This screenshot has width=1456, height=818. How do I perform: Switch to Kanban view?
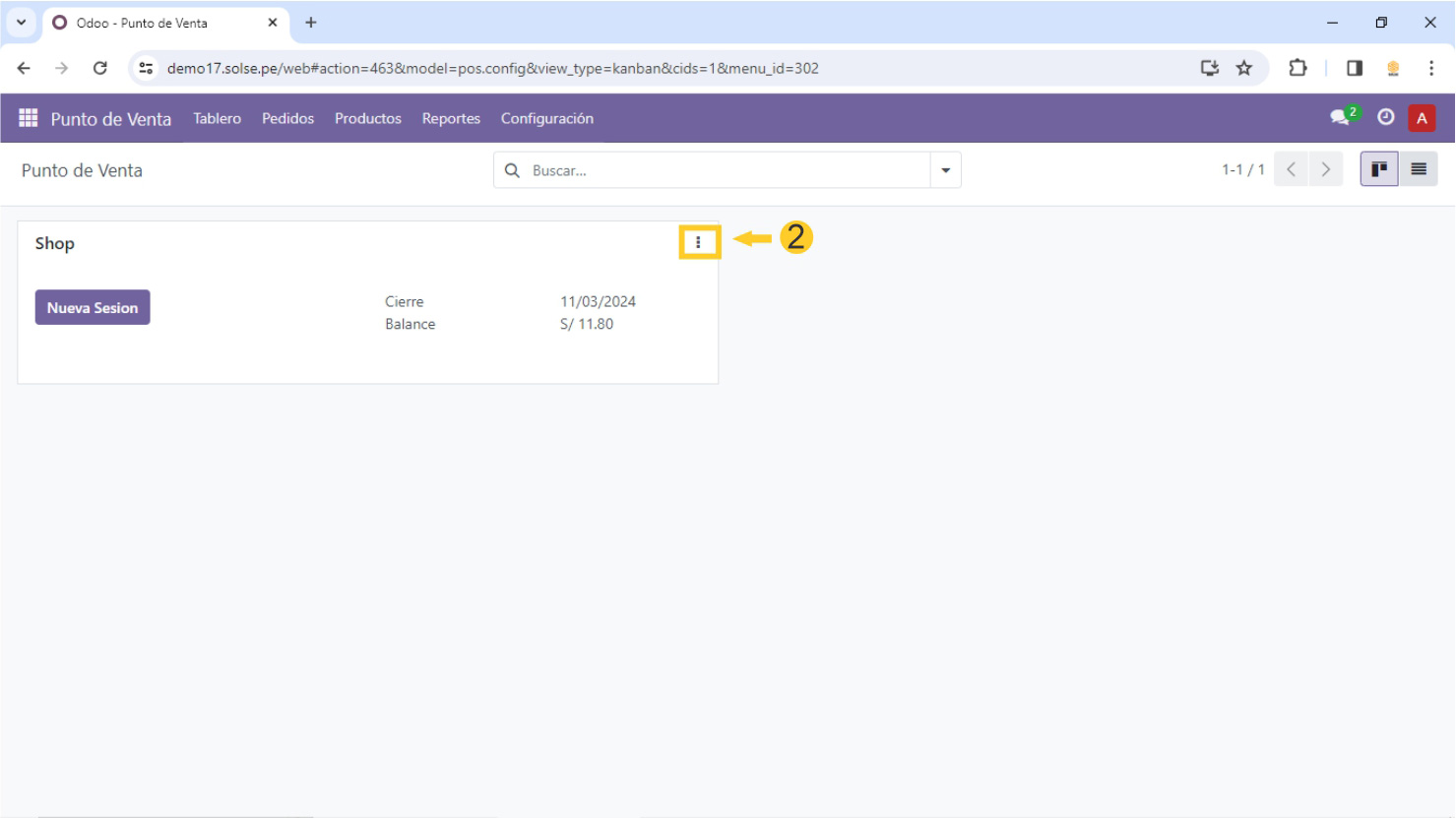coord(1378,169)
